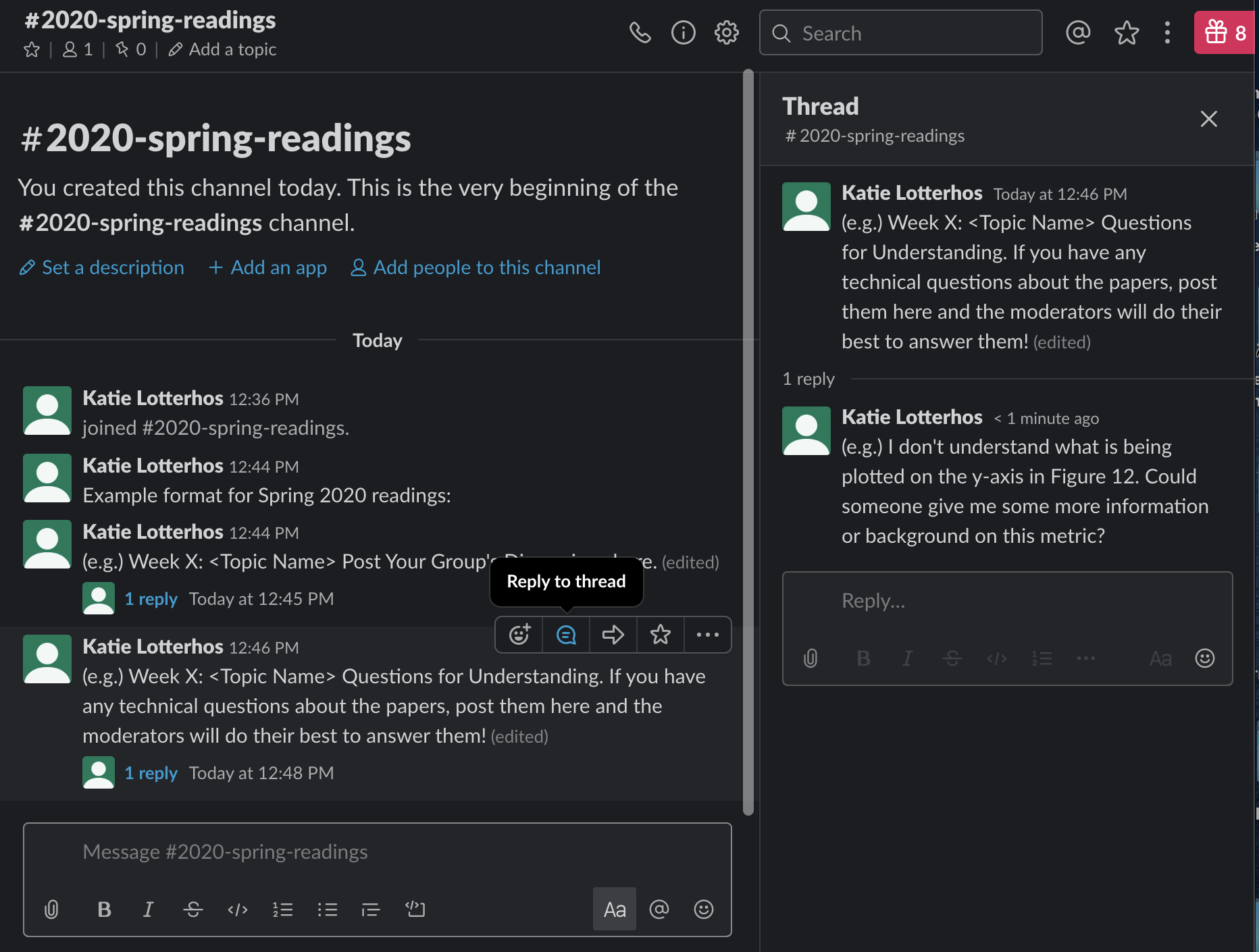The image size is (1259, 952).
Task: Insert ordered list in thread reply box
Action: tap(1042, 658)
